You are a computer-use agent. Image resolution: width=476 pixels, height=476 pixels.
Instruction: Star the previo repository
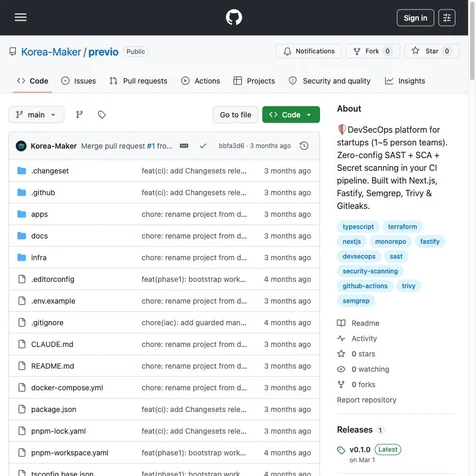432,51
